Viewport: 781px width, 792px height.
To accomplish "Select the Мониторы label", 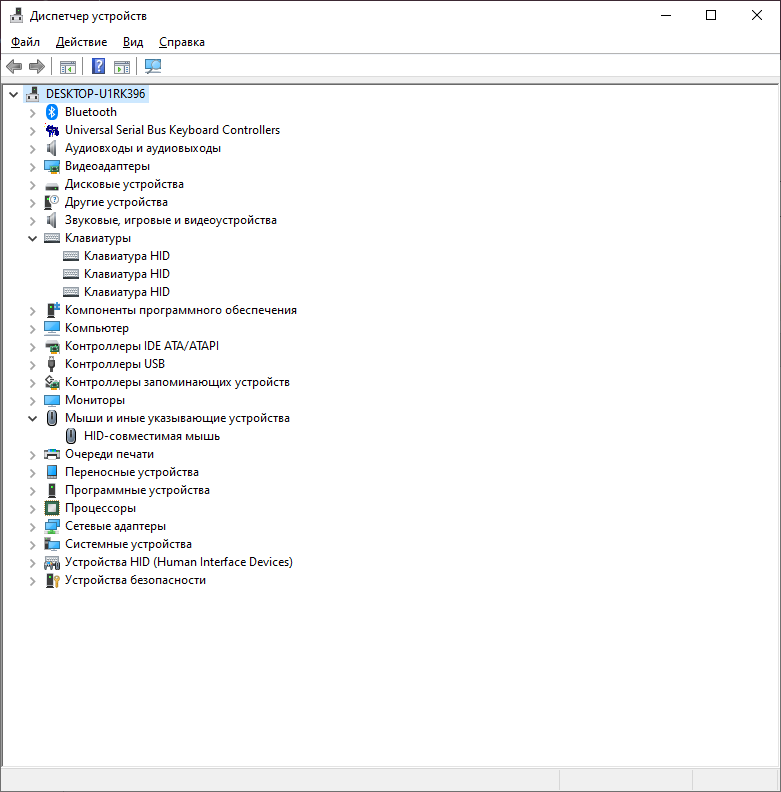I will 95,400.
